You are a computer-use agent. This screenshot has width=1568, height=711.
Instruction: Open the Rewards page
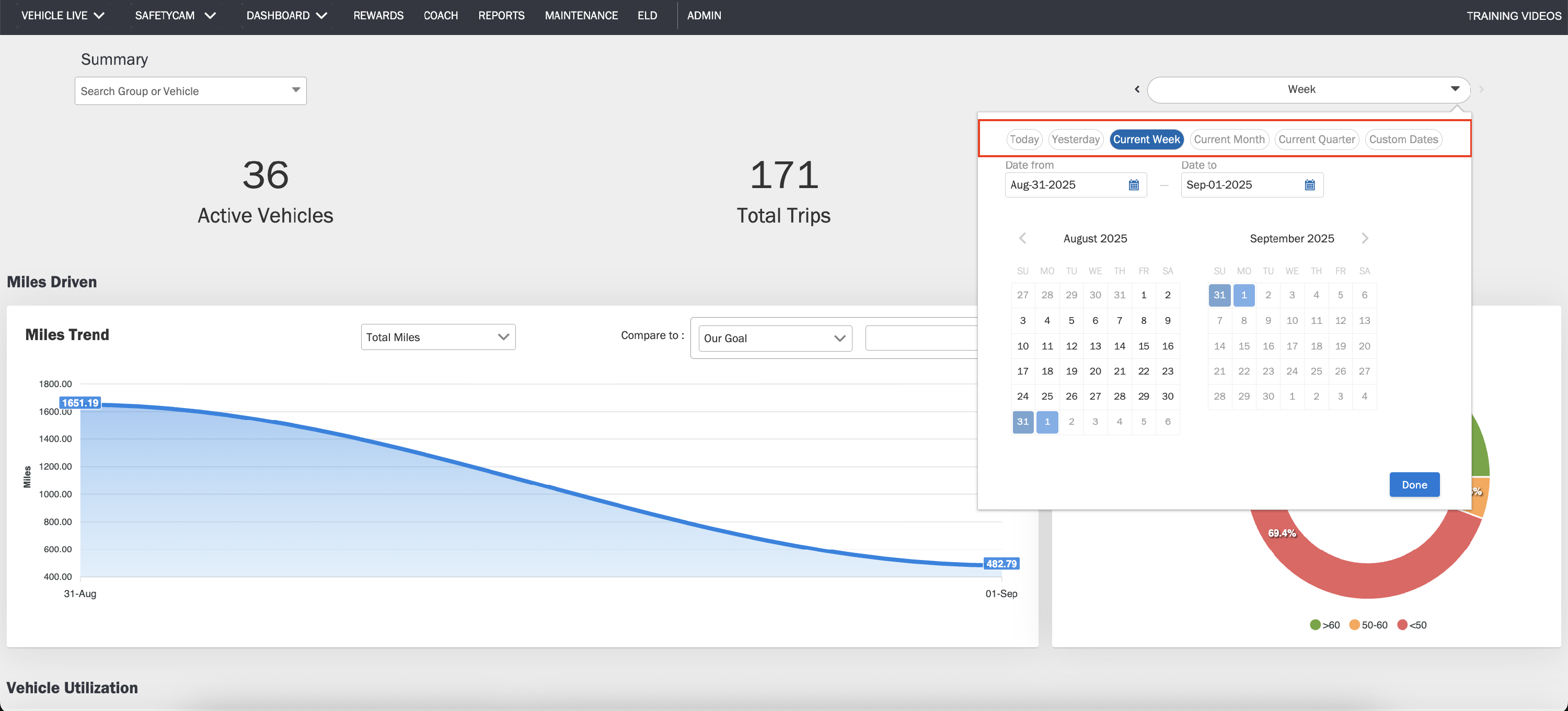pos(378,16)
